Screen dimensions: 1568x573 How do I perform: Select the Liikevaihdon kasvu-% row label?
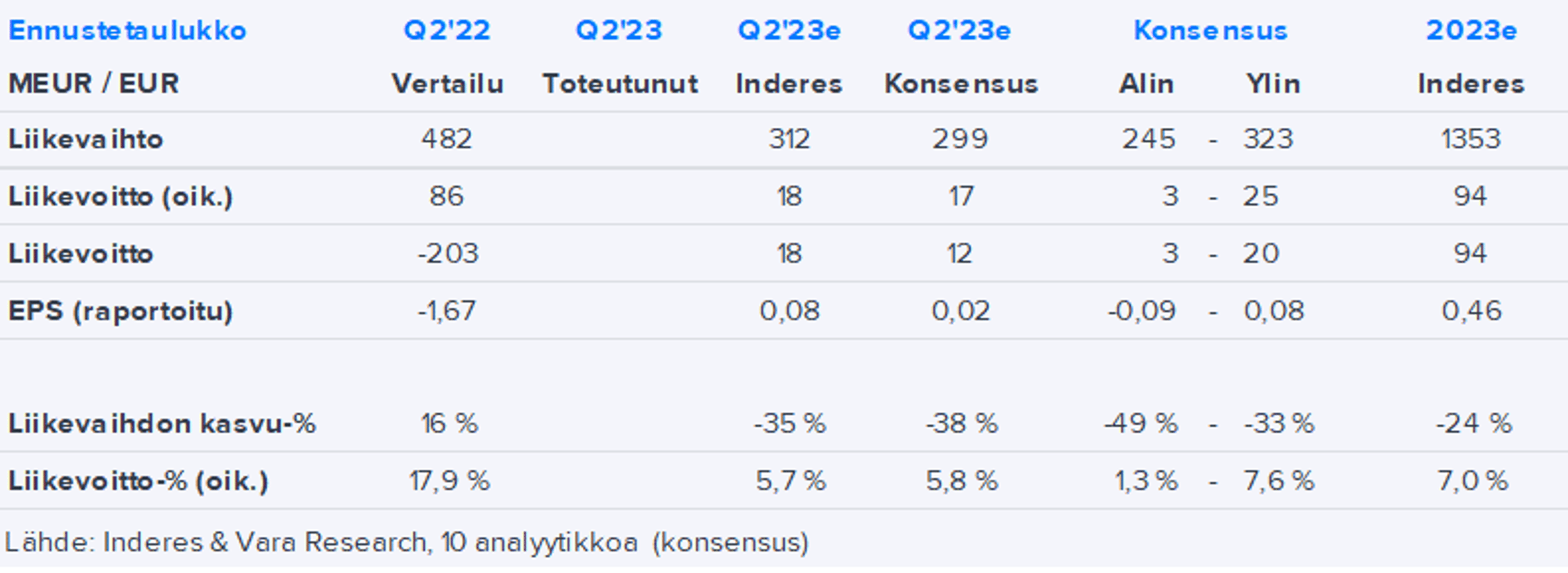coord(162,423)
